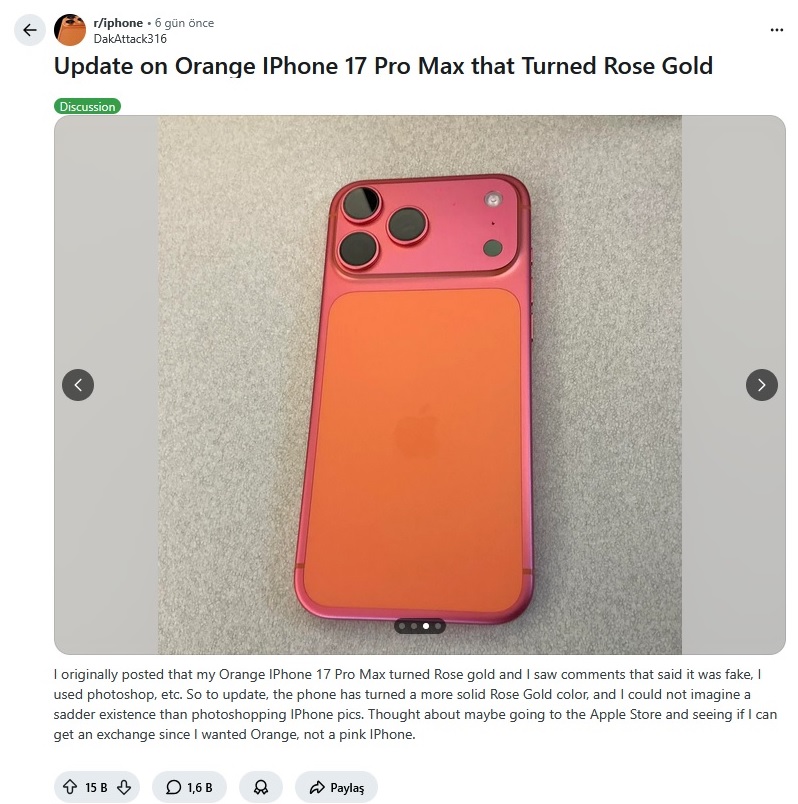The image size is (798, 804).
Task: Open comments with 1,6 B count
Action: [189, 787]
